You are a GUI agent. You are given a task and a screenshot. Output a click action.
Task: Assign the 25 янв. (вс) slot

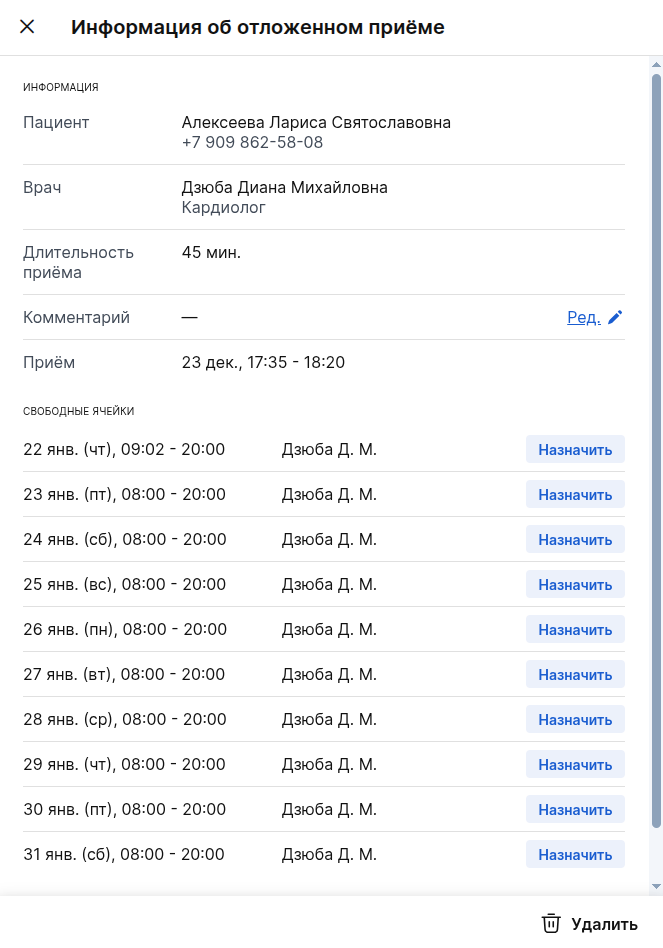coord(575,585)
